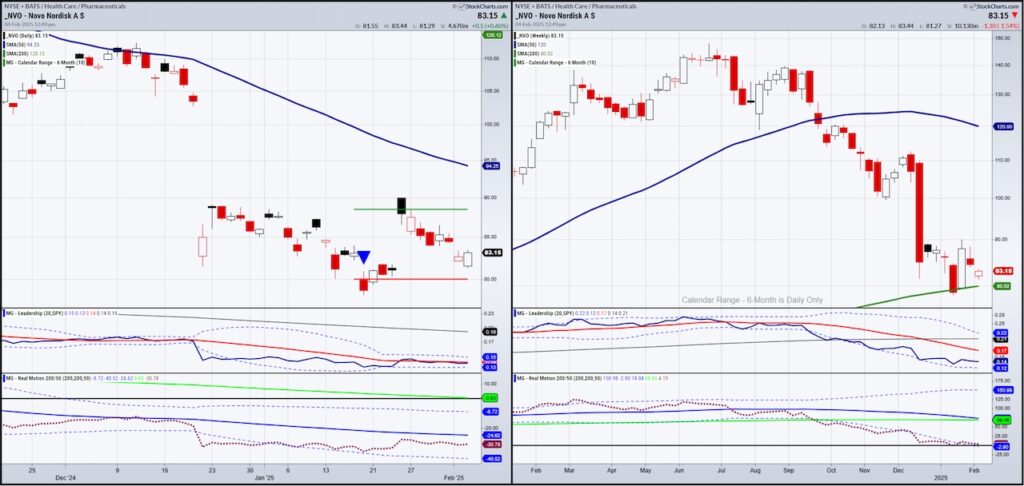This screenshot has width=1024, height=486.
Task: Click the green calendar range high line on daily chart
Action: click(x=410, y=209)
